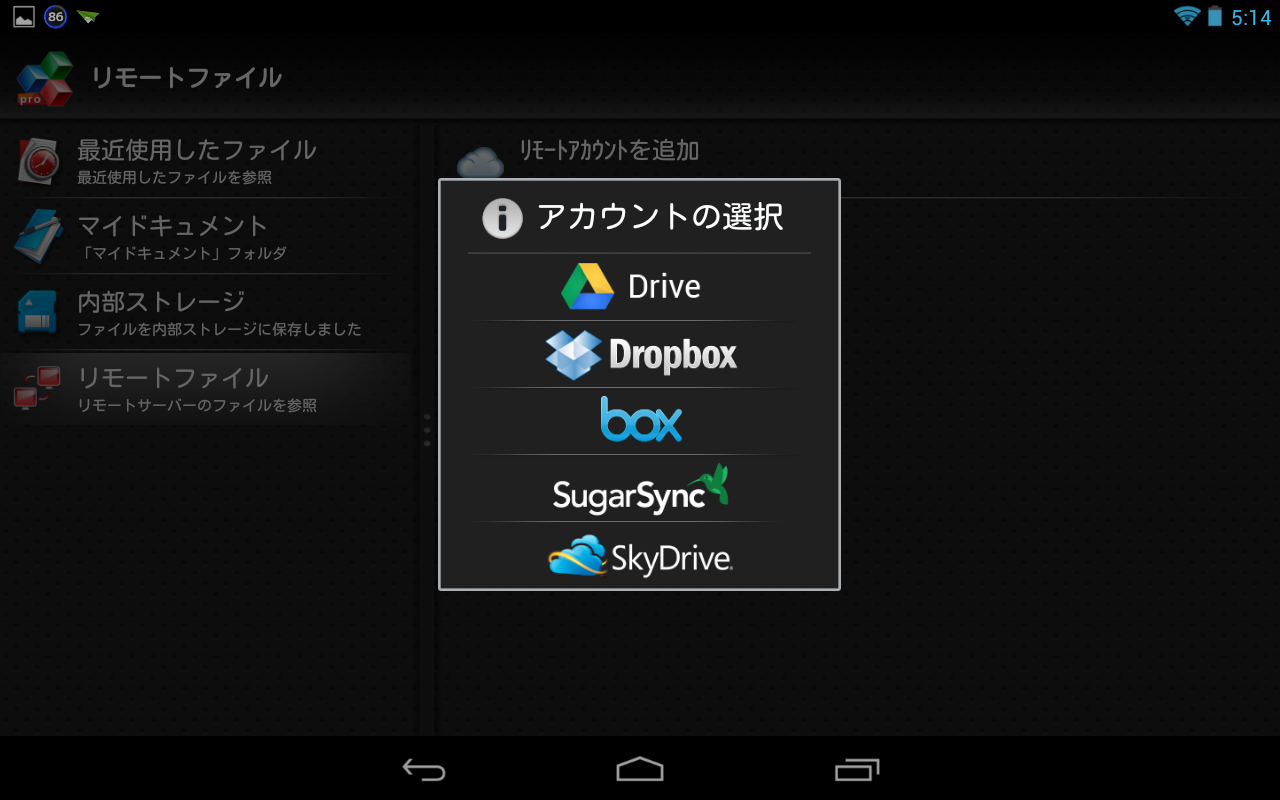Tap the 5:14 clock in status bar
The height and width of the screenshot is (800, 1280).
click(x=1251, y=17)
